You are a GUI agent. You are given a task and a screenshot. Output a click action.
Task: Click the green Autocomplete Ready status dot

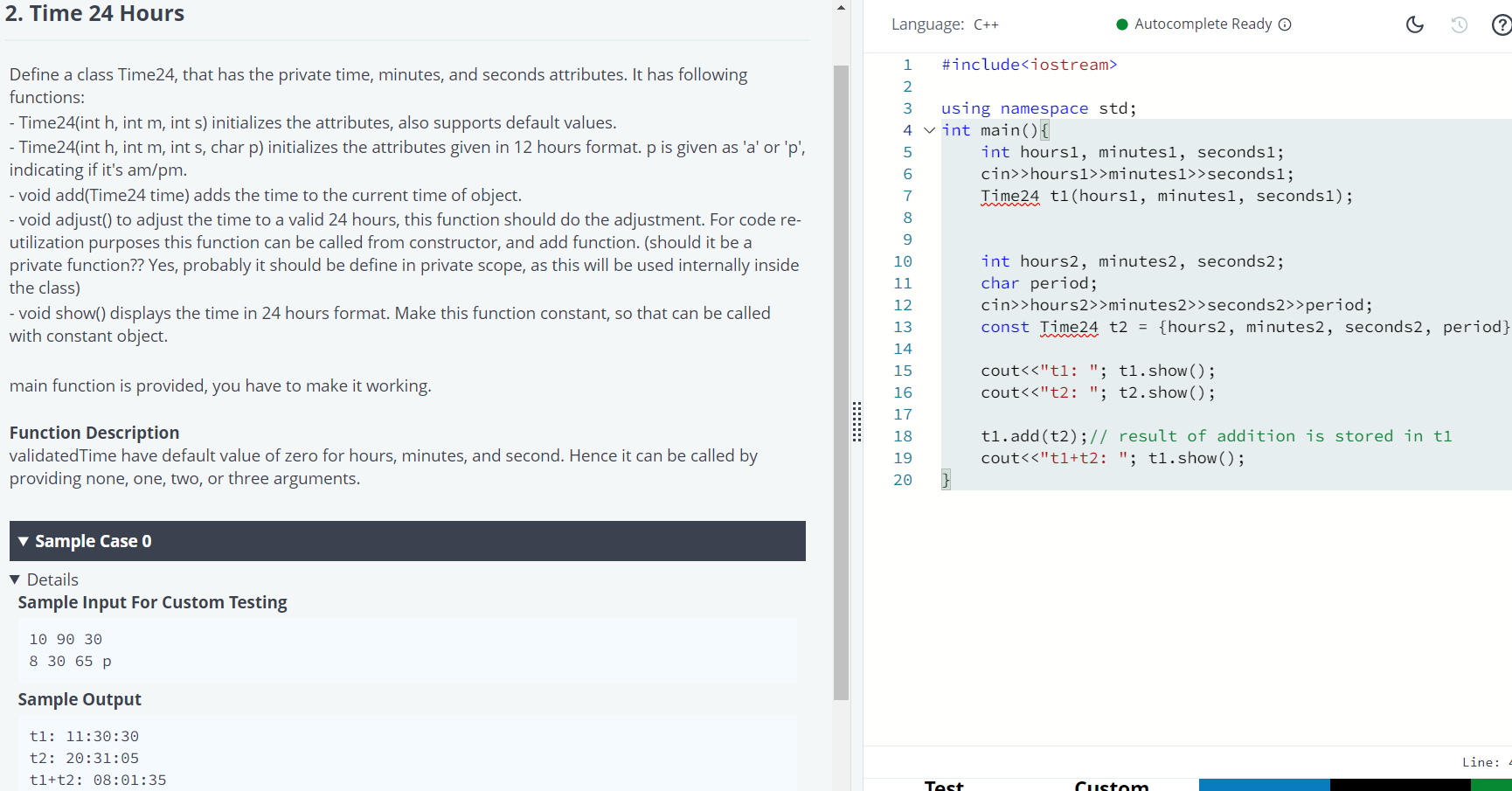click(1122, 24)
